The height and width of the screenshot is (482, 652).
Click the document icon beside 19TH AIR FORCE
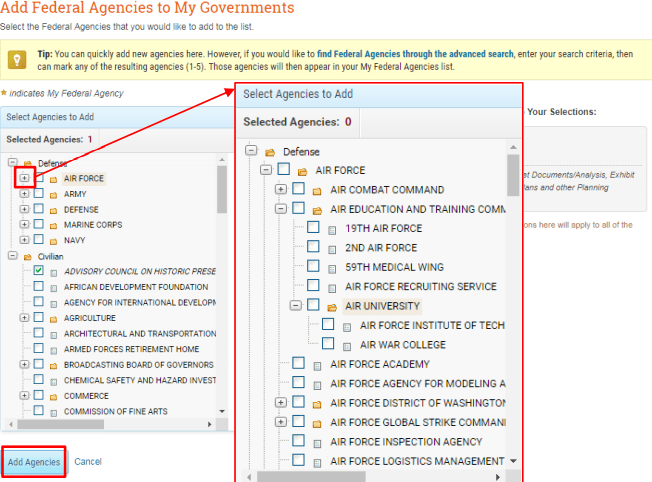332,228
